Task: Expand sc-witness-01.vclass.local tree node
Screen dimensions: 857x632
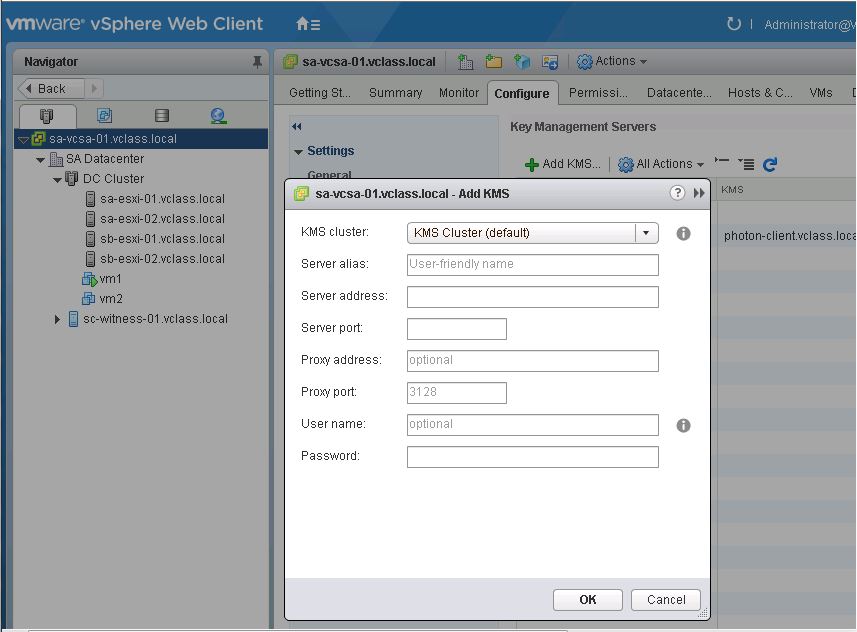Action: pos(57,319)
